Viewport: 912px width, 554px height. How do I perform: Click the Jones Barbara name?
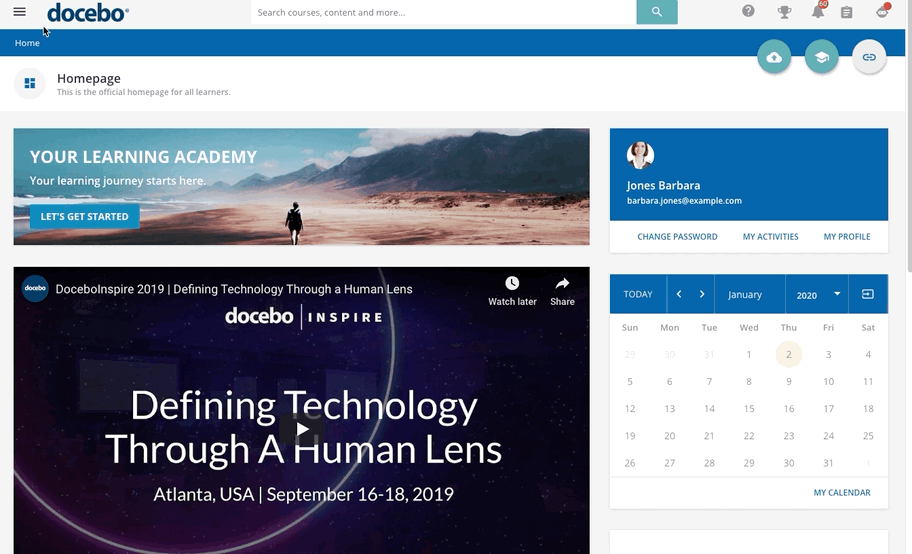663,186
